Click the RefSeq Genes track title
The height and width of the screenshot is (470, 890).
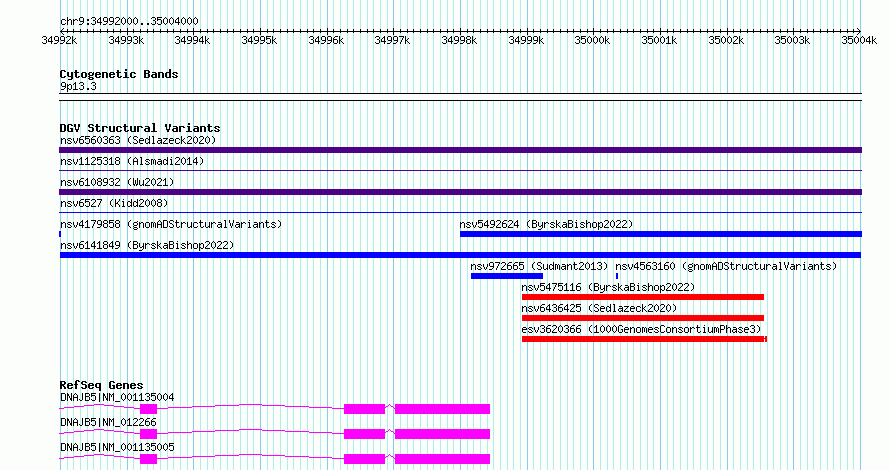[101, 385]
